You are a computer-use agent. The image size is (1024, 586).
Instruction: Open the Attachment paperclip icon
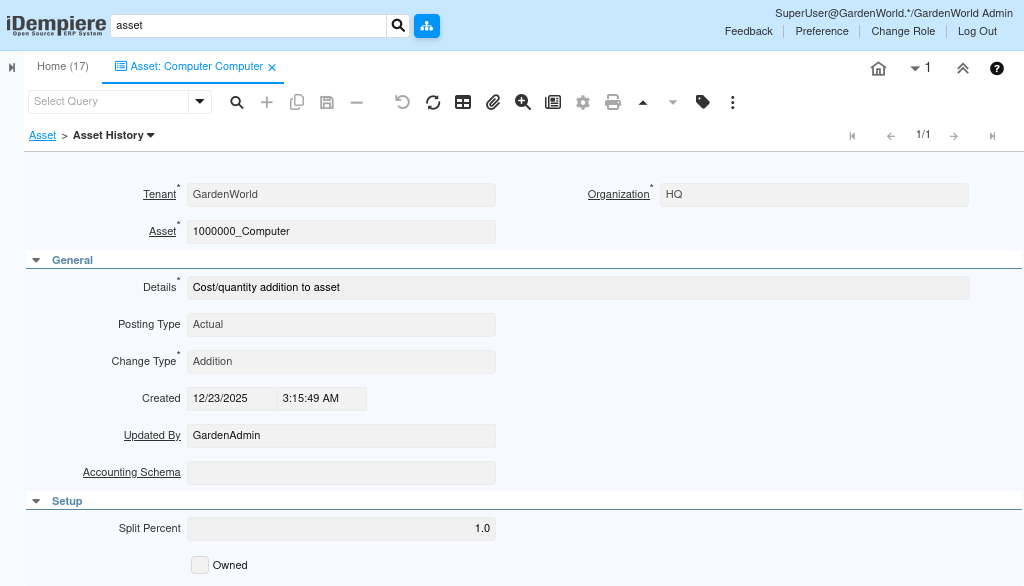(493, 102)
